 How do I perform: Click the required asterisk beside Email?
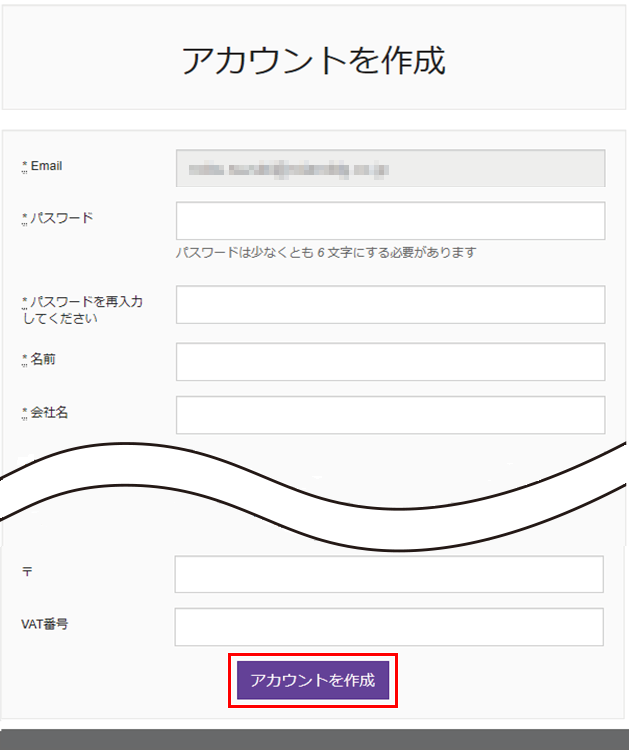24,167
